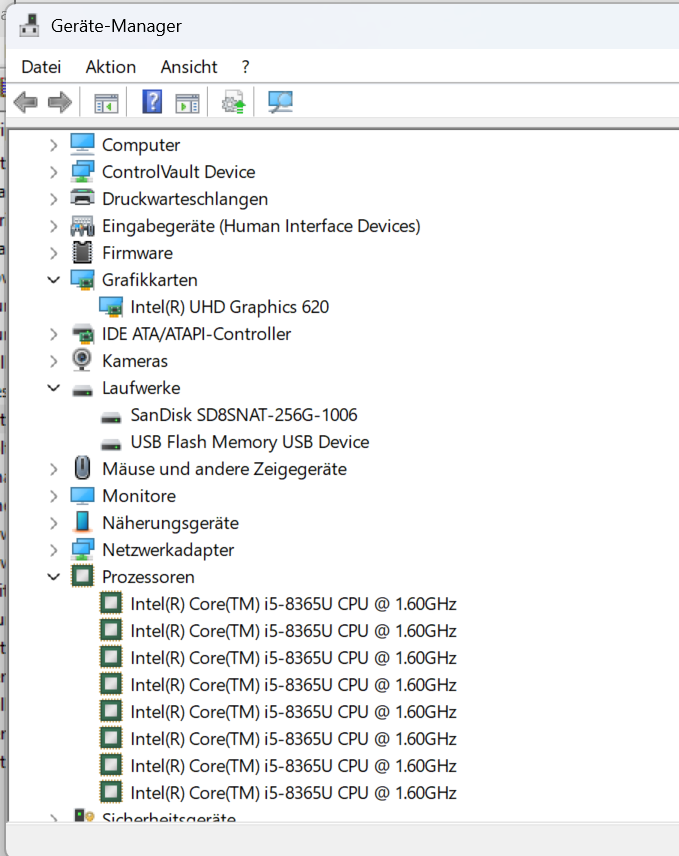Open Help via the blue question mark icon
Viewport: 679px width, 856px height.
click(152, 102)
